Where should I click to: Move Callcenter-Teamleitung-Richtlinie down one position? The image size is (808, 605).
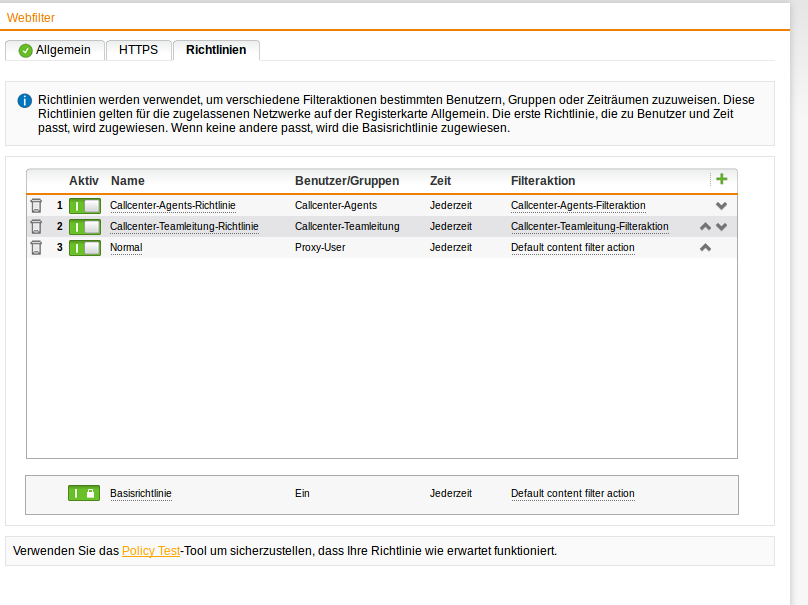(x=721, y=227)
